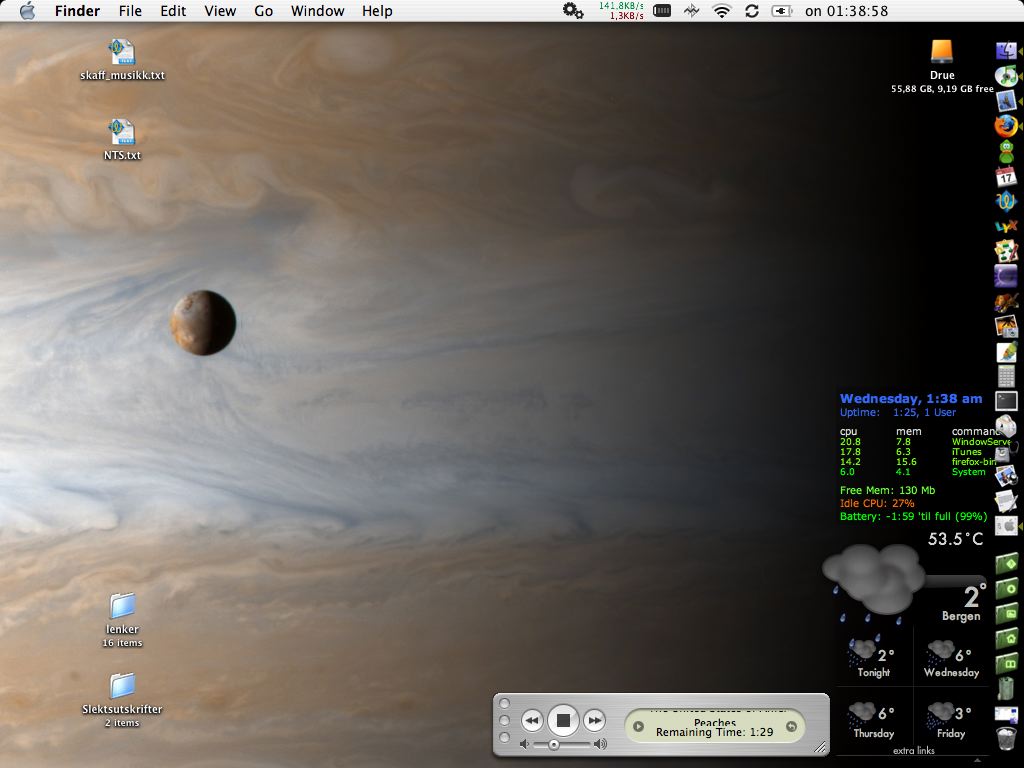The height and width of the screenshot is (768, 1024).
Task: Click the Wi-Fi status icon in menu bar
Action: coord(721,11)
